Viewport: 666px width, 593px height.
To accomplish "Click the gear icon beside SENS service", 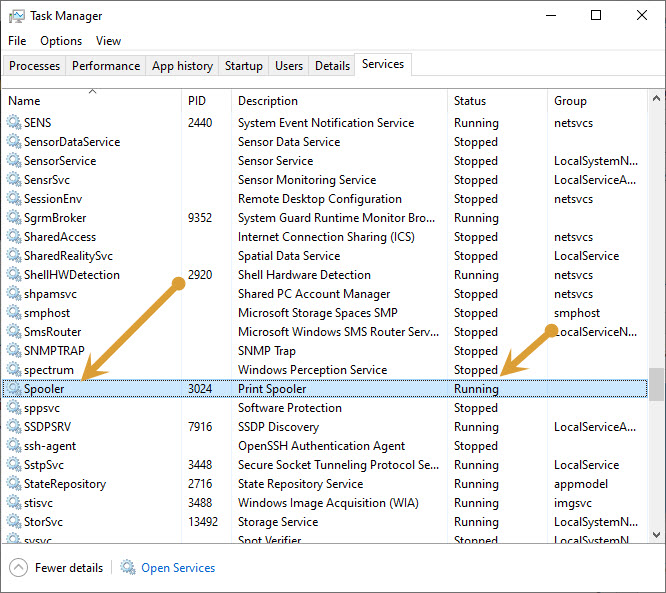I will [14, 122].
